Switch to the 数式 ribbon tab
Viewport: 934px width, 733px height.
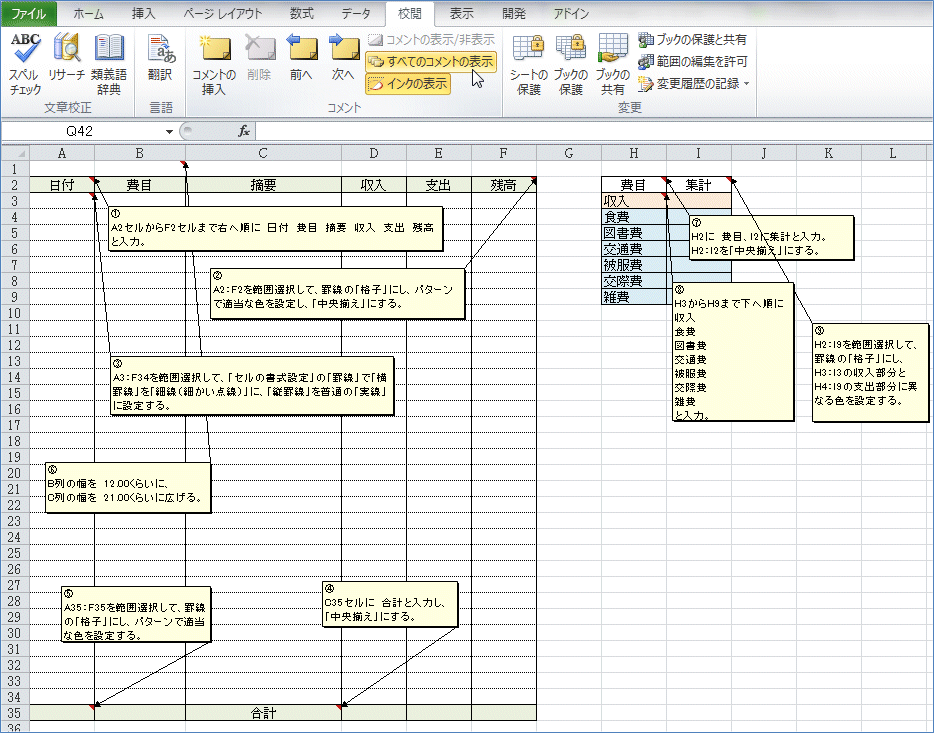coord(301,14)
